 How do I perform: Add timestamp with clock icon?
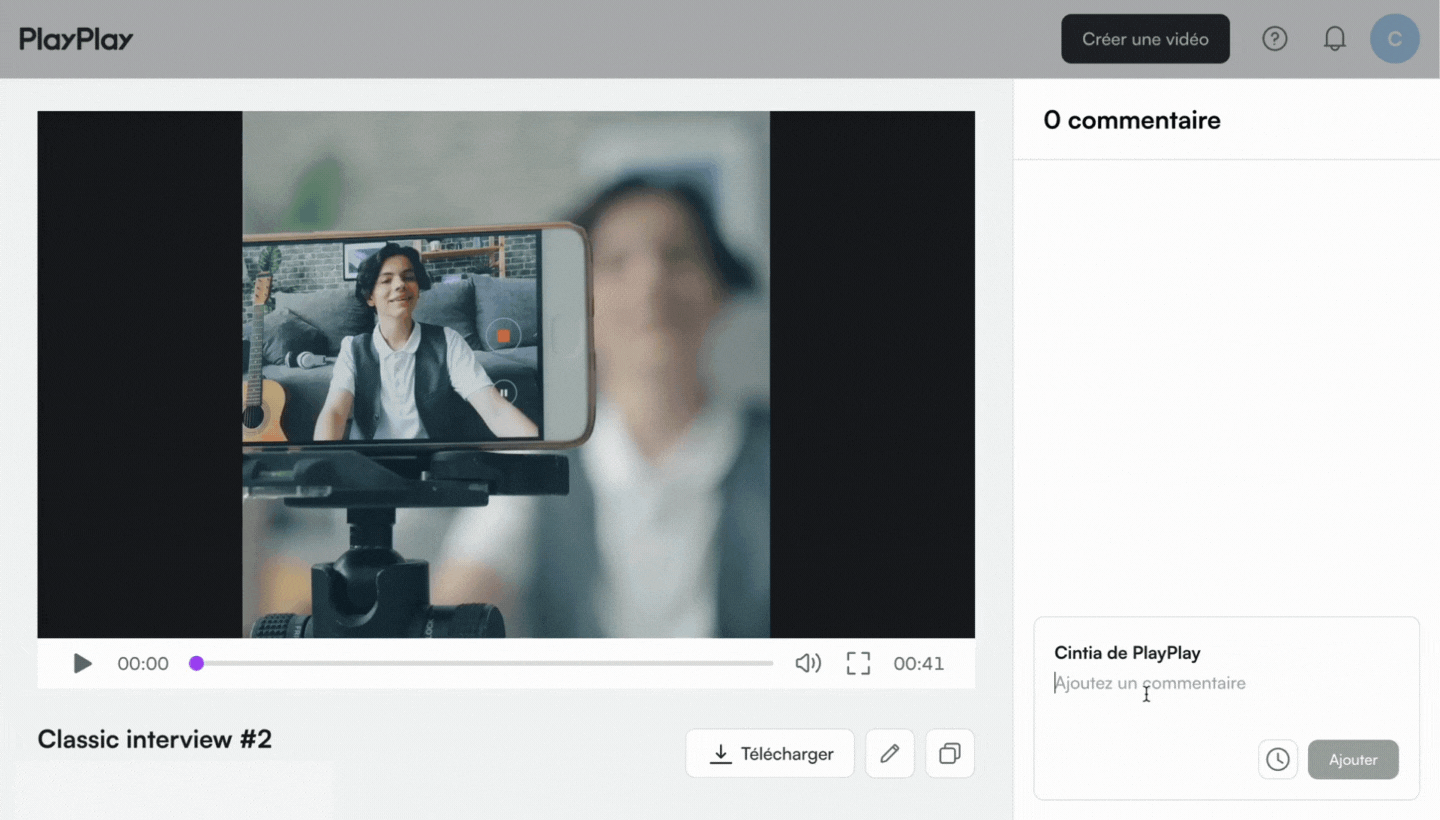(x=1278, y=760)
